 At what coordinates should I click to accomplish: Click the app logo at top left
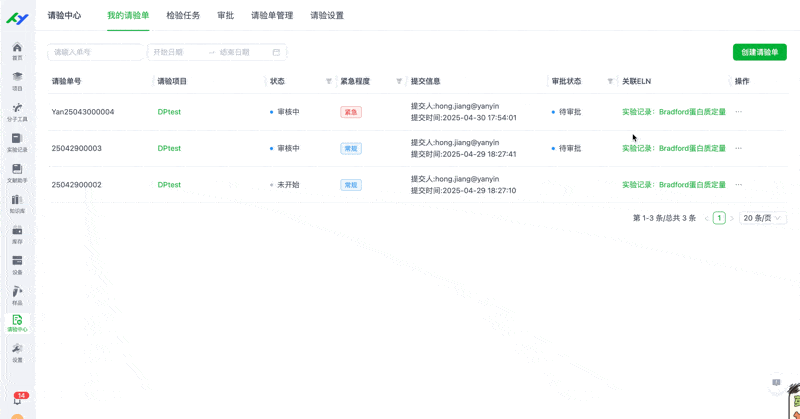click(17, 19)
